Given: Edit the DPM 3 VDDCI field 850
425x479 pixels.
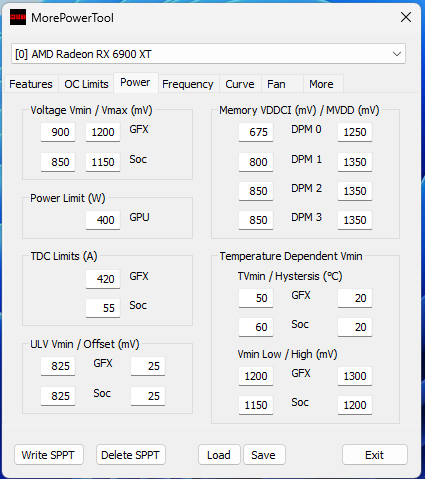Looking at the screenshot, I should pyautogui.click(x=256, y=220).
